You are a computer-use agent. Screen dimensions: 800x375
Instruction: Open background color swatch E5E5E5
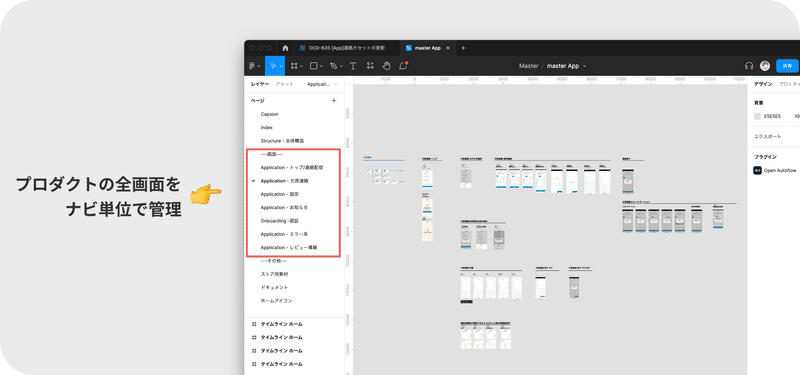[x=758, y=116]
